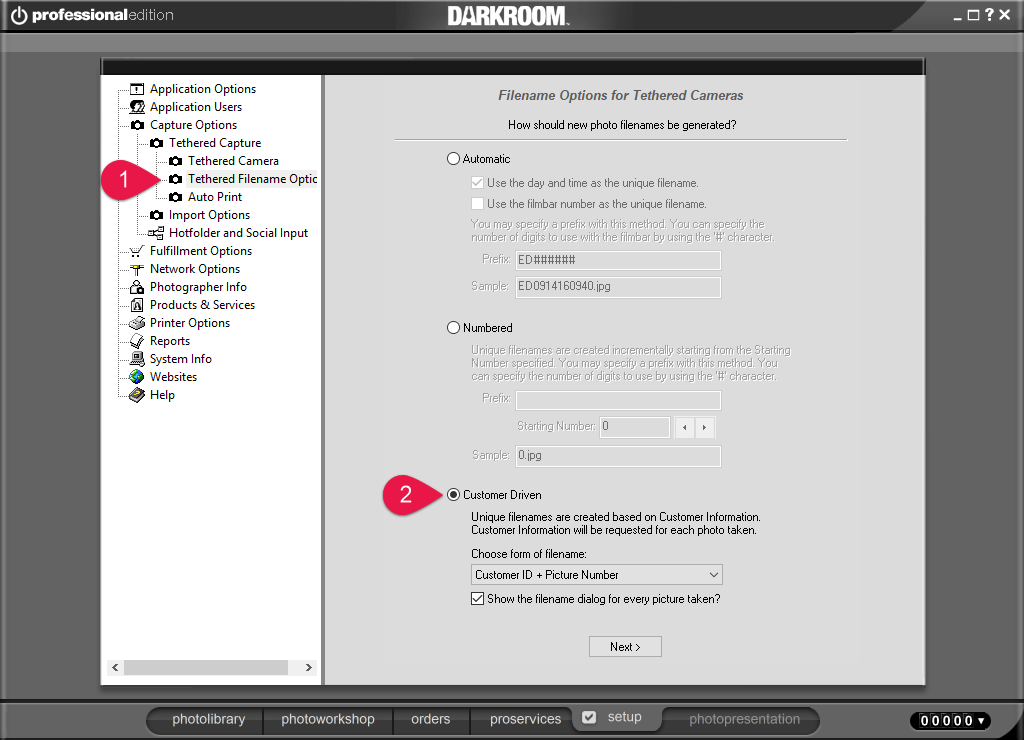The image size is (1024, 740).
Task: Click the Auto Print camera icon
Action: [176, 197]
